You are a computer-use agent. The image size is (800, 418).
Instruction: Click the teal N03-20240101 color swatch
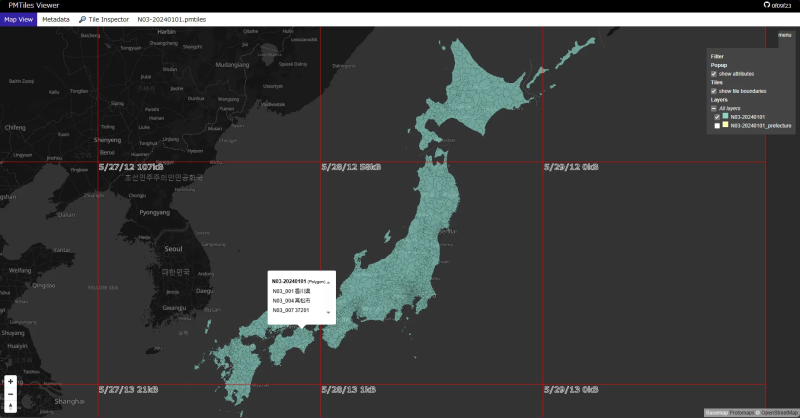pyautogui.click(x=726, y=116)
